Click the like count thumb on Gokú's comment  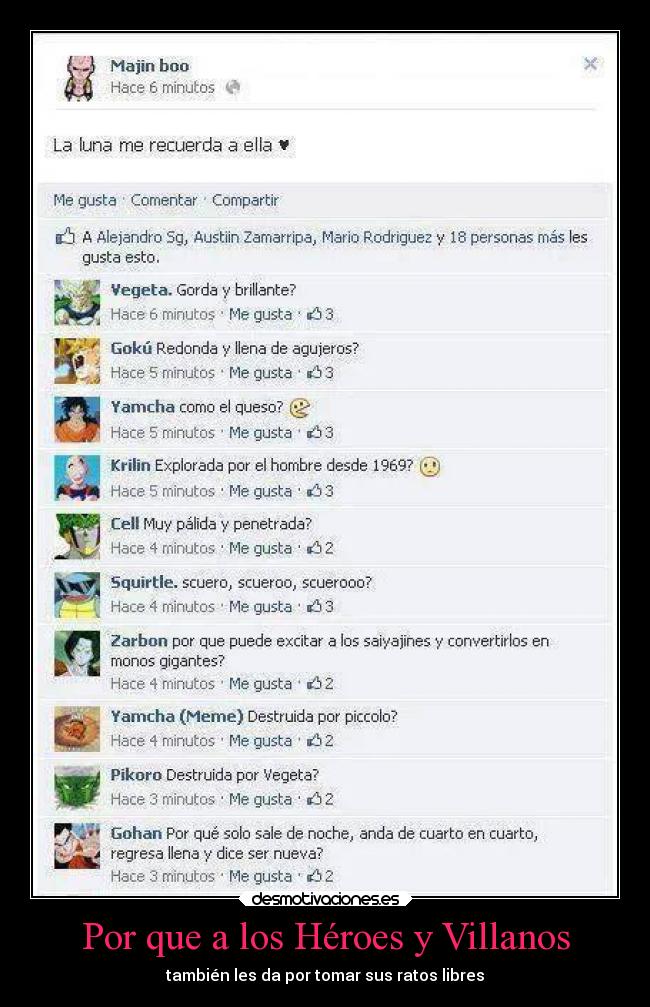coord(314,372)
